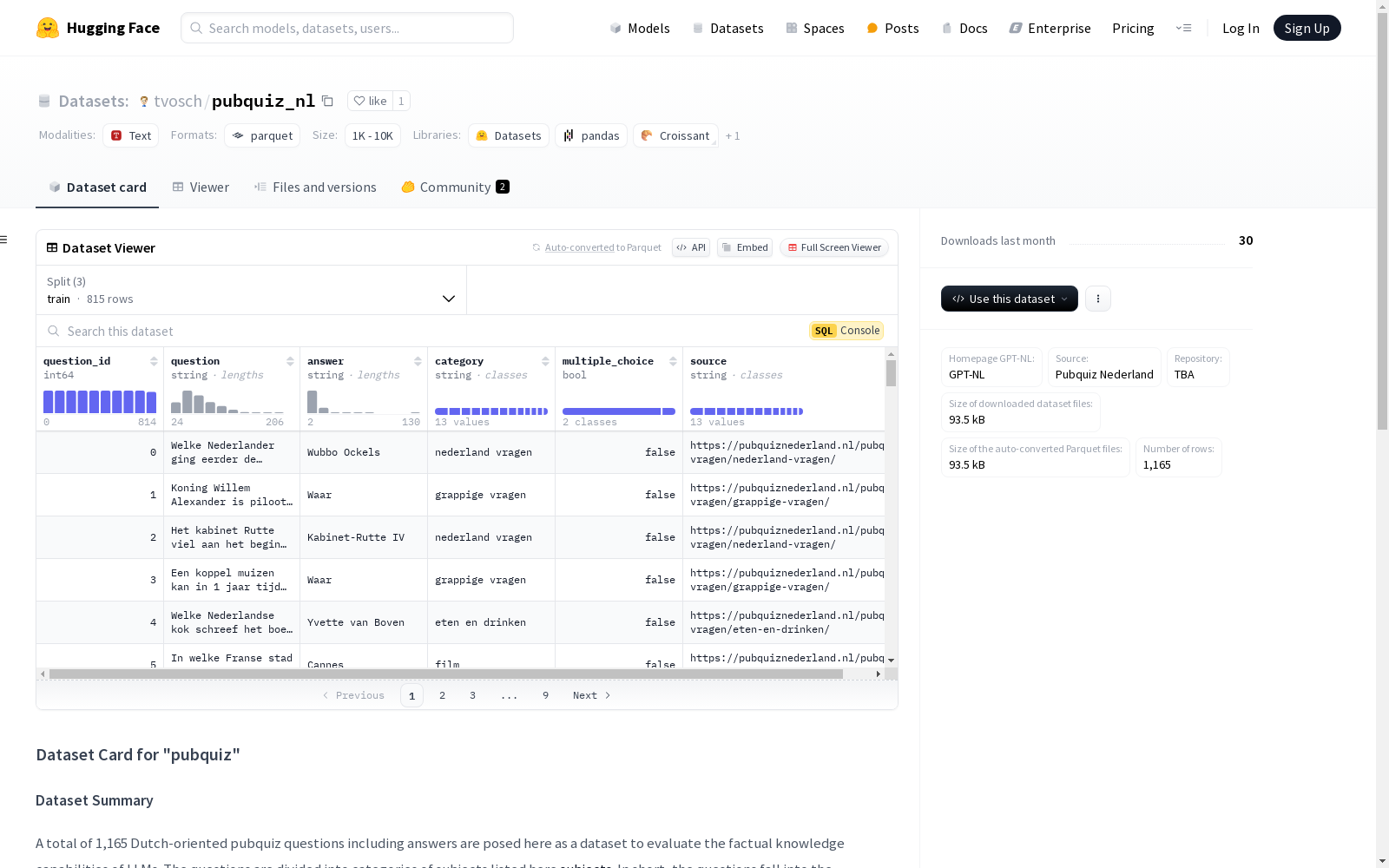
Task: Click the 'Yvette van Boven' answer cell
Action: tap(364, 622)
